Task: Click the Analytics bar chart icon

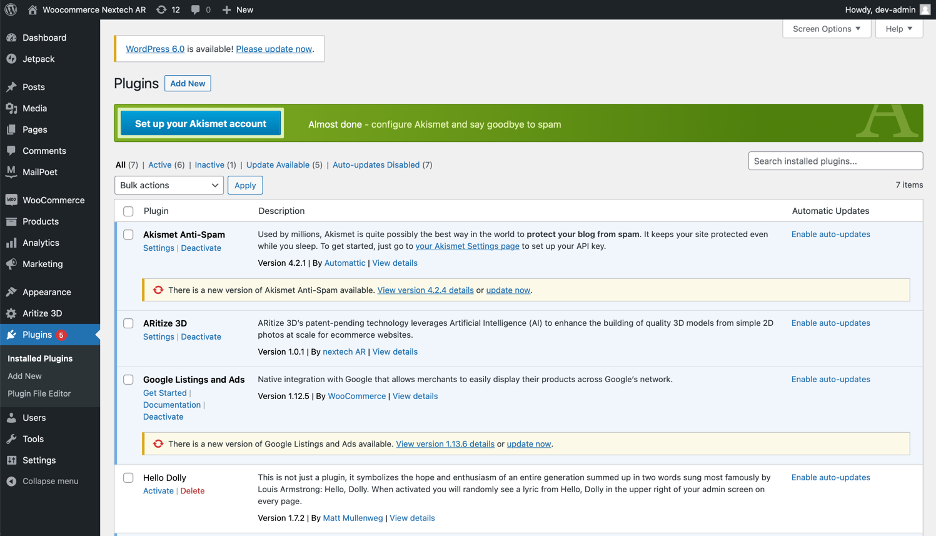Action: [11, 242]
